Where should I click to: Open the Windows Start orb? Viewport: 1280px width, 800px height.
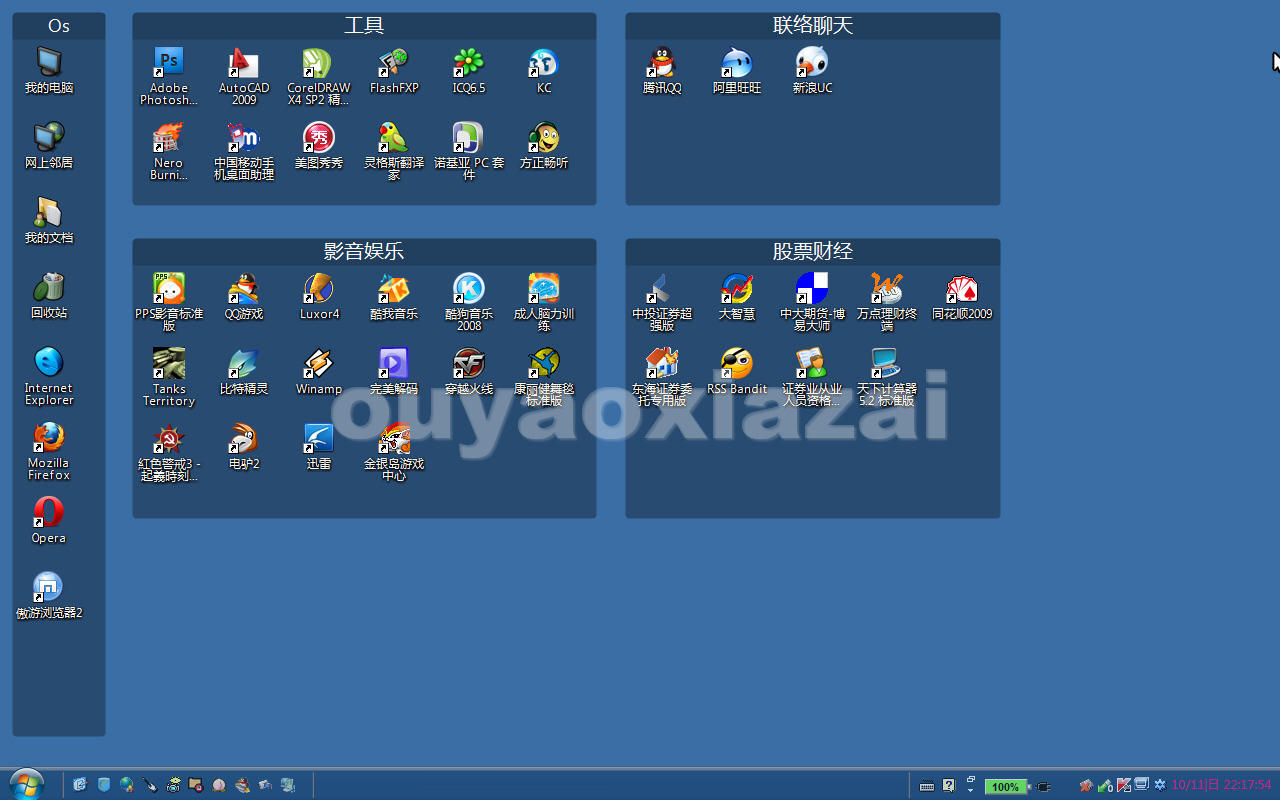[26, 784]
